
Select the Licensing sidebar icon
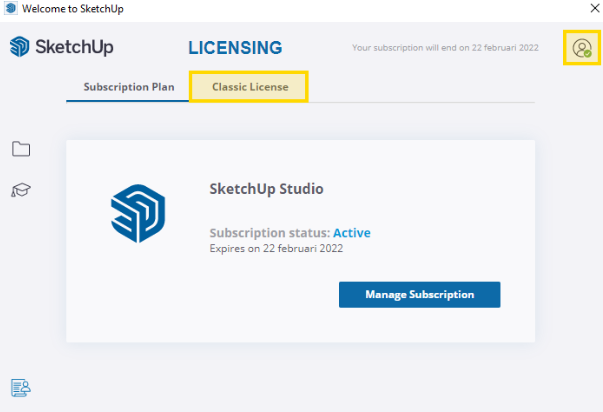pyautogui.click(x=21, y=388)
